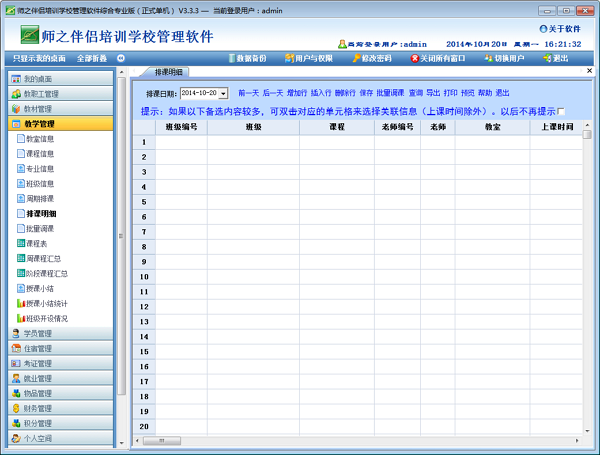Click the 保存 save link
Viewport: 600px width, 455px height.
click(366, 93)
